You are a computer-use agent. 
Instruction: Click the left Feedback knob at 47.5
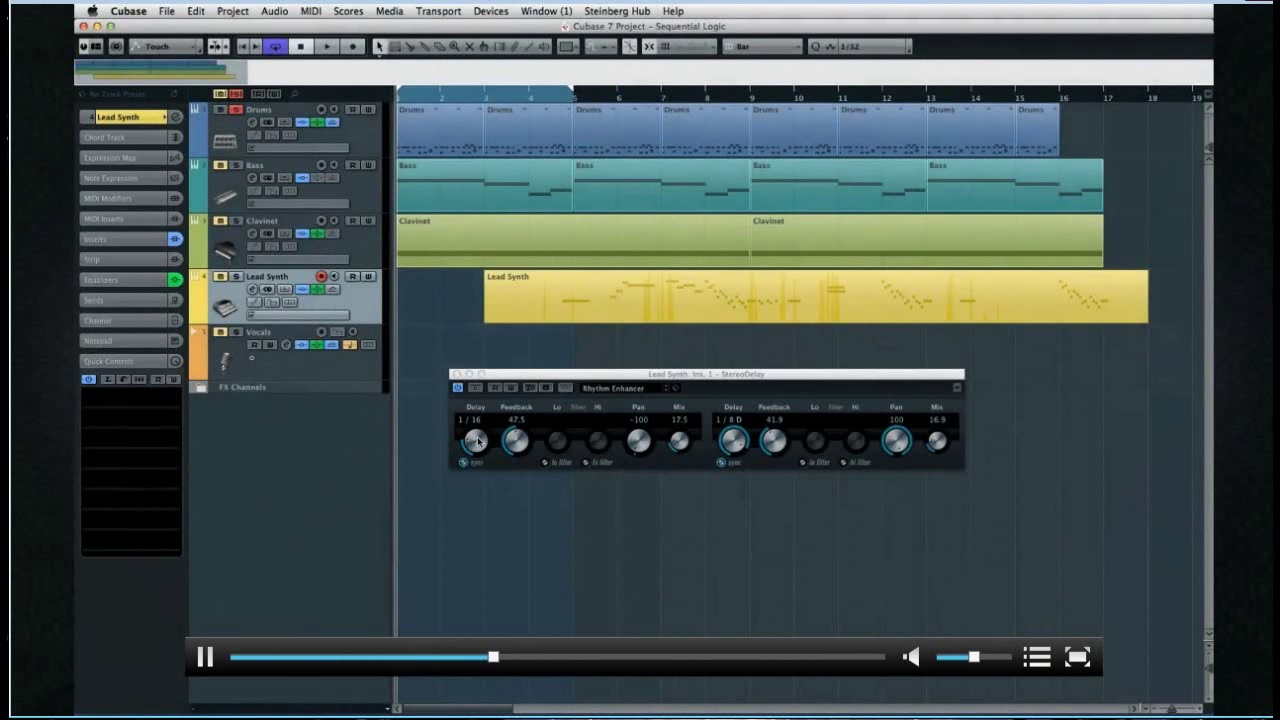[x=515, y=441]
